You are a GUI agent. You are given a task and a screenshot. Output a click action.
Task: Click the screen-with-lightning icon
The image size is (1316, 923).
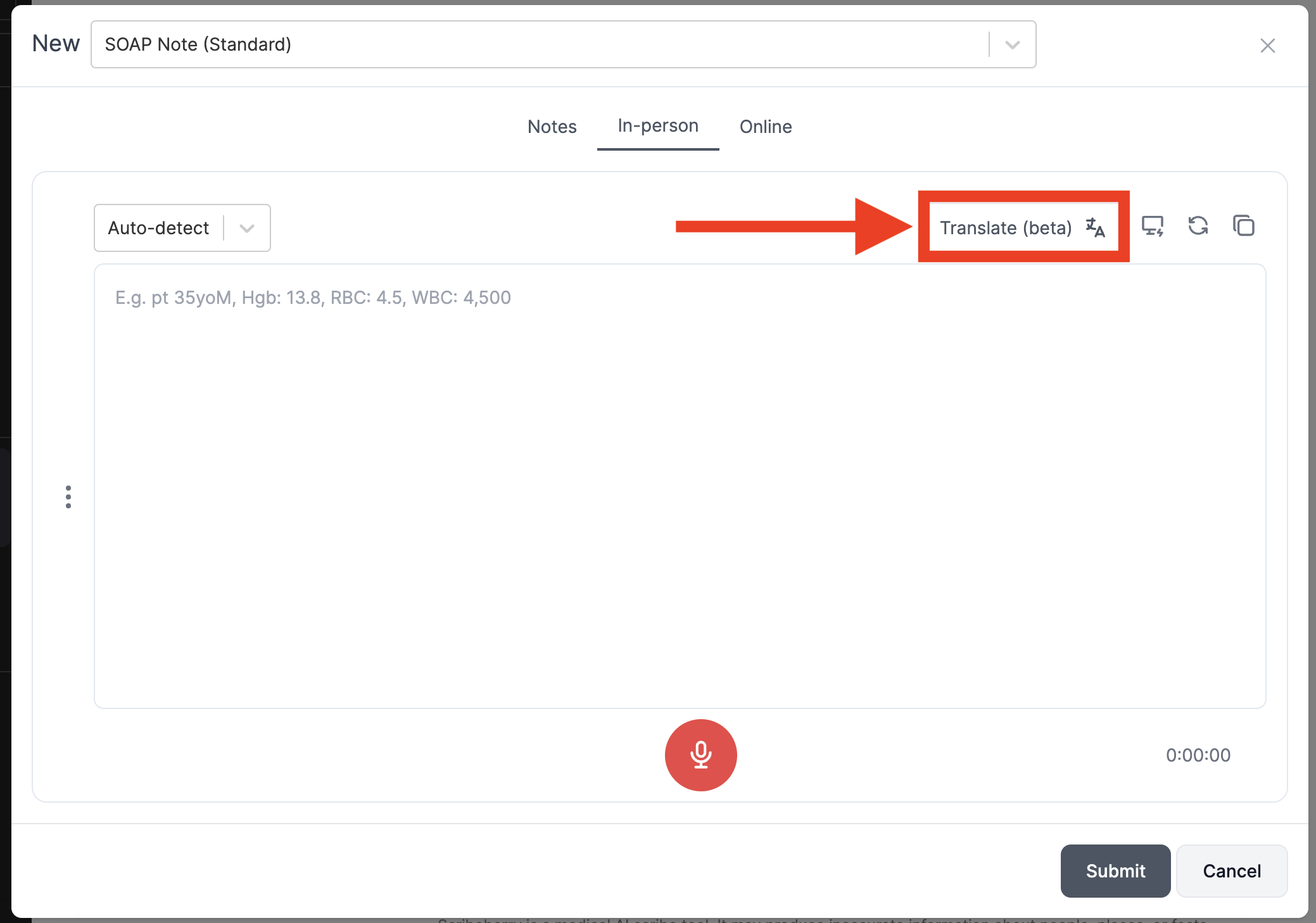click(1152, 226)
